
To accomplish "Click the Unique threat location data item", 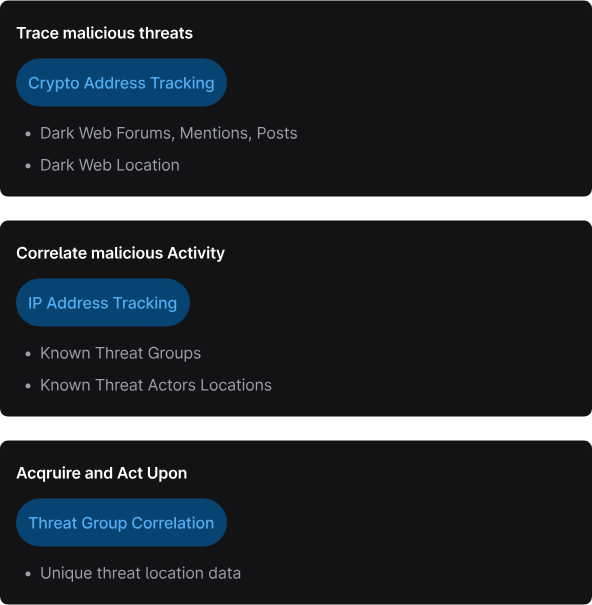I will (x=140, y=573).
